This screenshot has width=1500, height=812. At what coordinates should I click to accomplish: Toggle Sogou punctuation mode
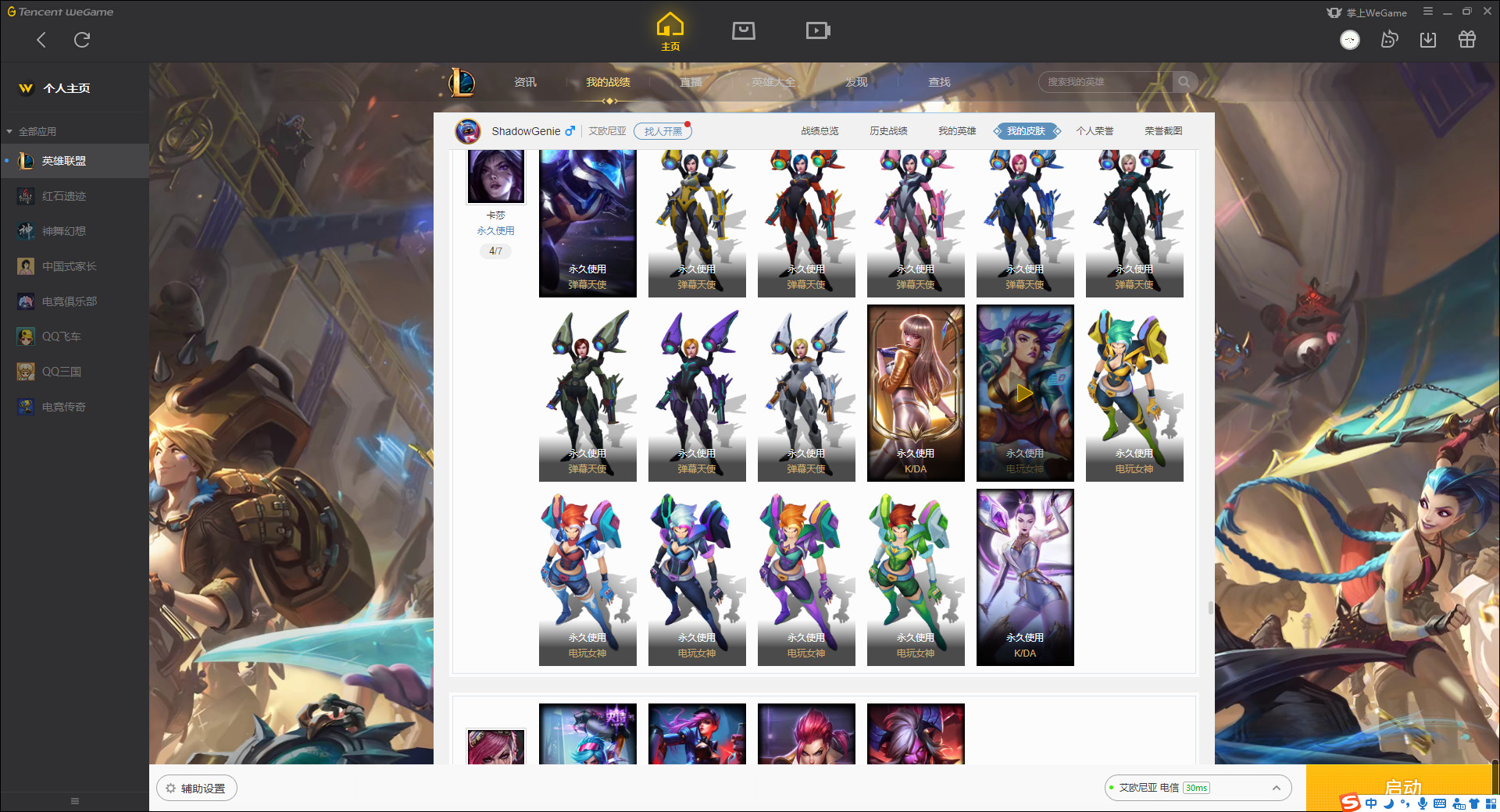point(1405,803)
